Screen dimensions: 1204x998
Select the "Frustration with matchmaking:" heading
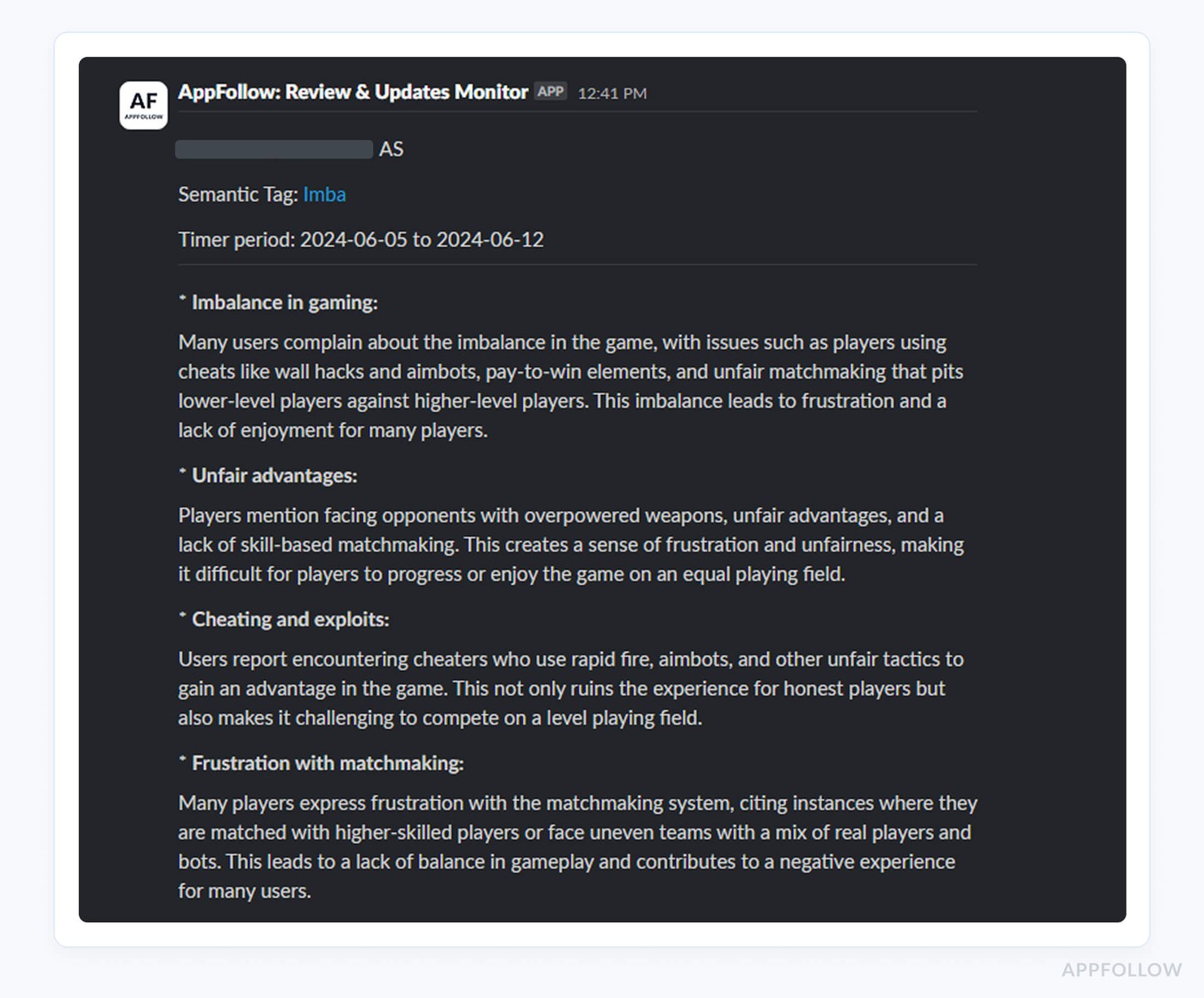click(x=327, y=763)
